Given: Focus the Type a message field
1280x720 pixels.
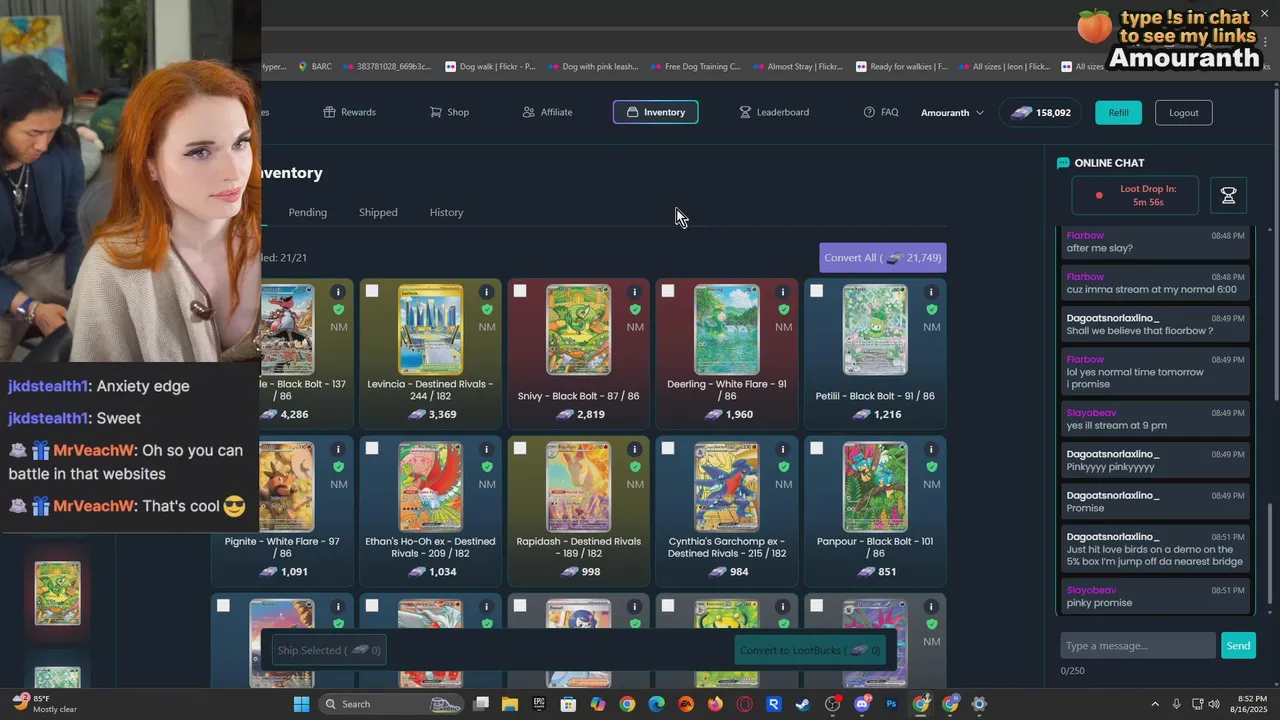Looking at the screenshot, I should coord(1138,645).
